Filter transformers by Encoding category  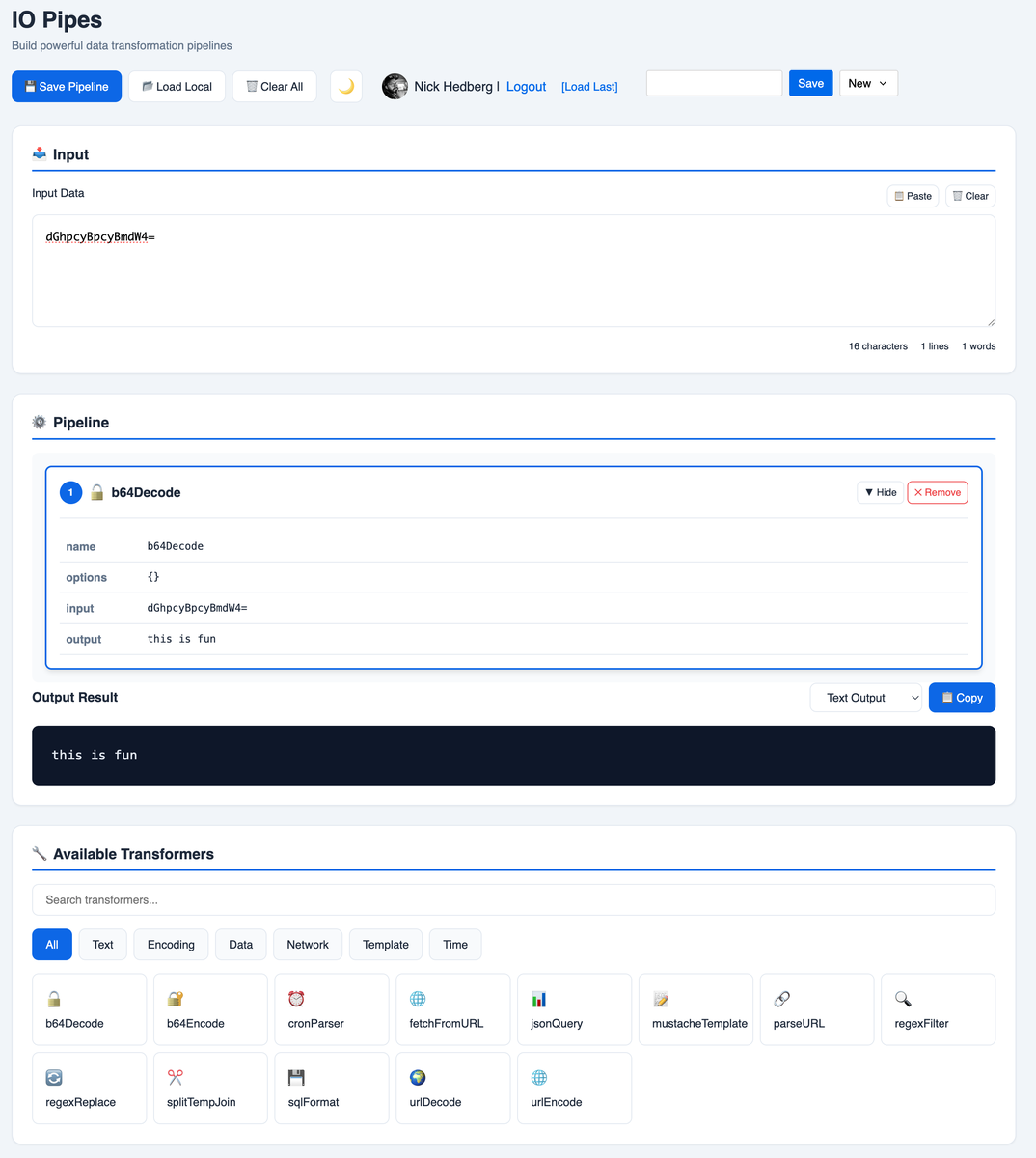171,945
